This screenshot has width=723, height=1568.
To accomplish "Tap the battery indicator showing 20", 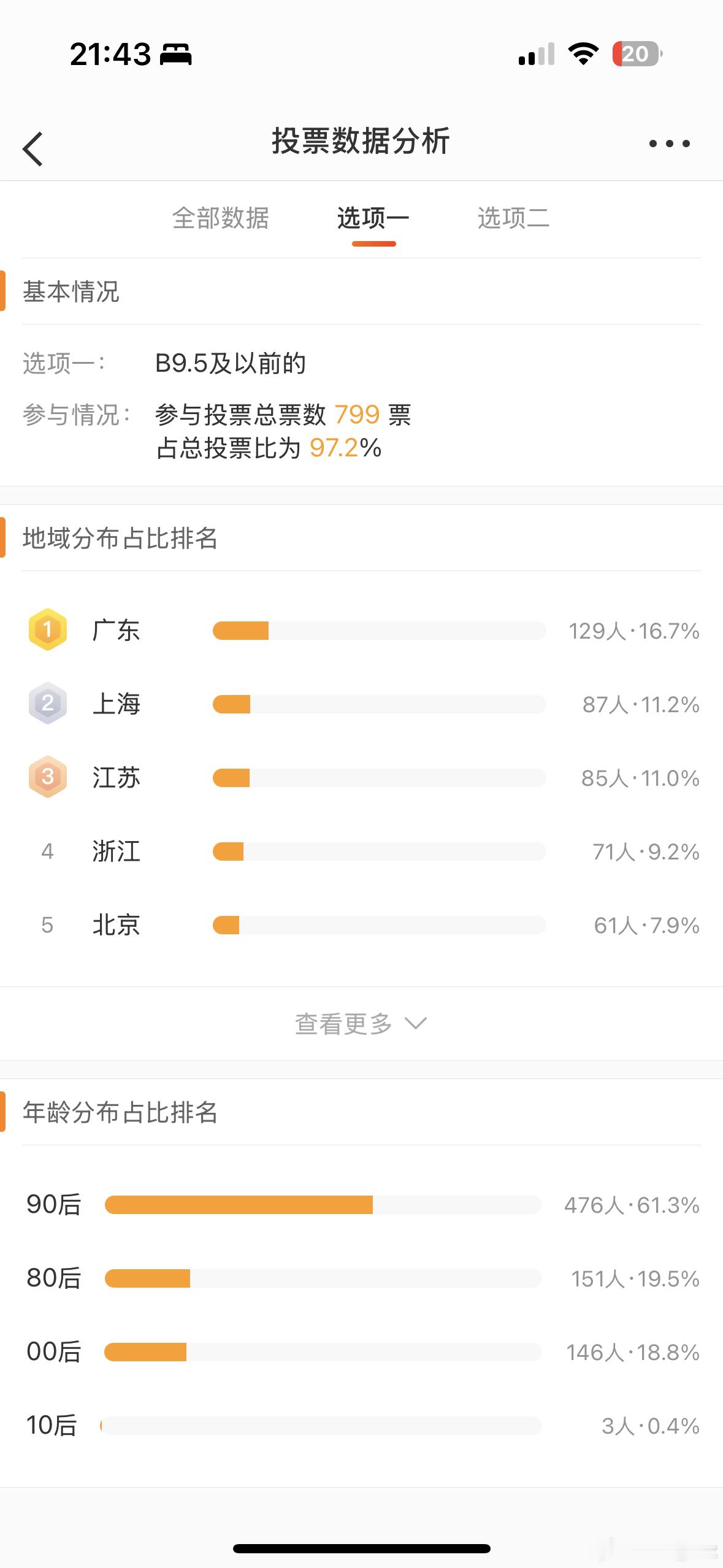I will point(637,54).
